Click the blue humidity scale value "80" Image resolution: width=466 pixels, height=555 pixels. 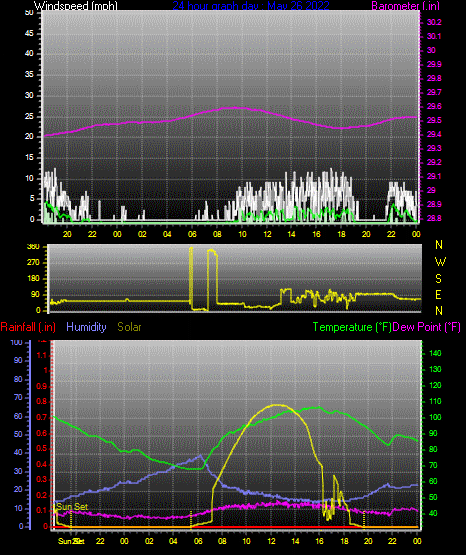point(18,379)
